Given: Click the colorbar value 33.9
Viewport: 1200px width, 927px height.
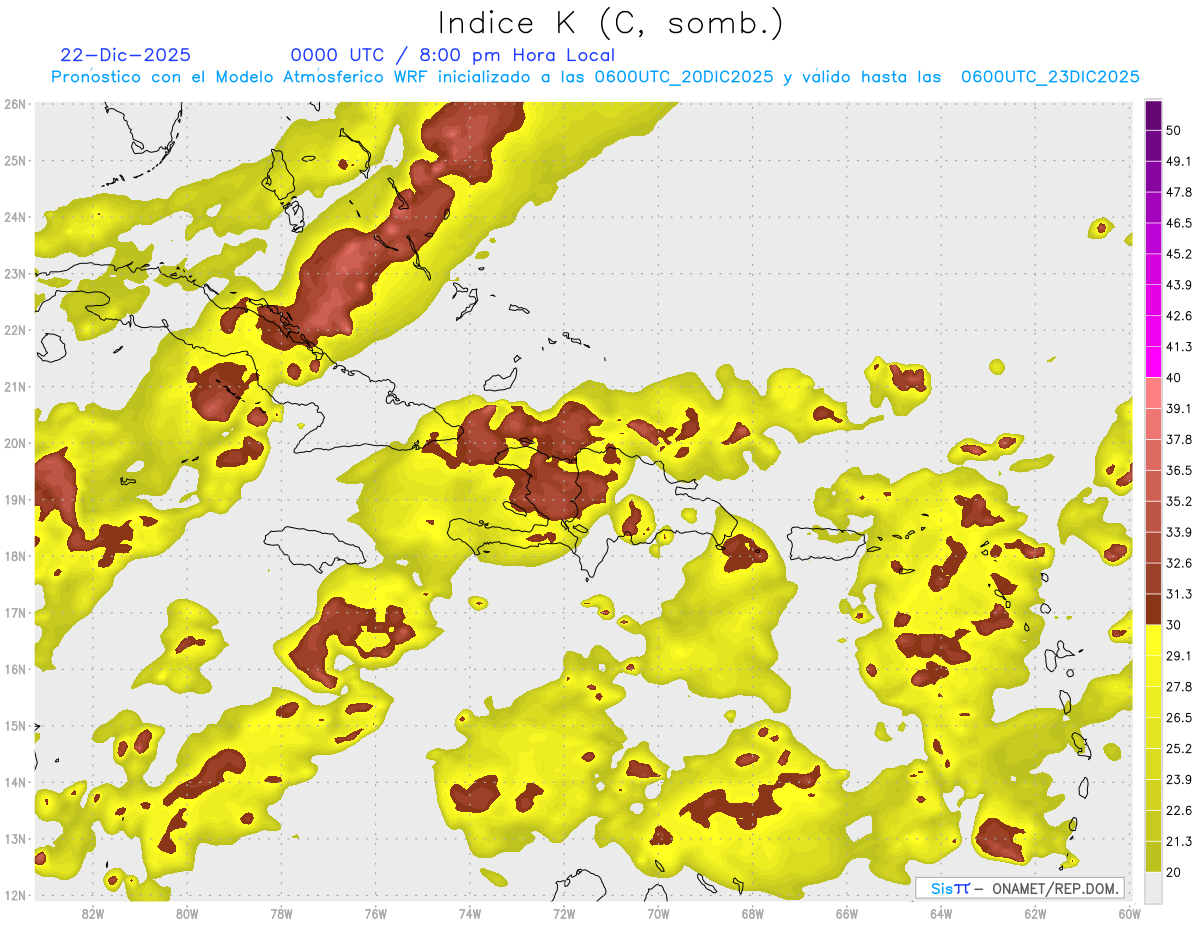Looking at the screenshot, I should pyautogui.click(x=1179, y=532).
